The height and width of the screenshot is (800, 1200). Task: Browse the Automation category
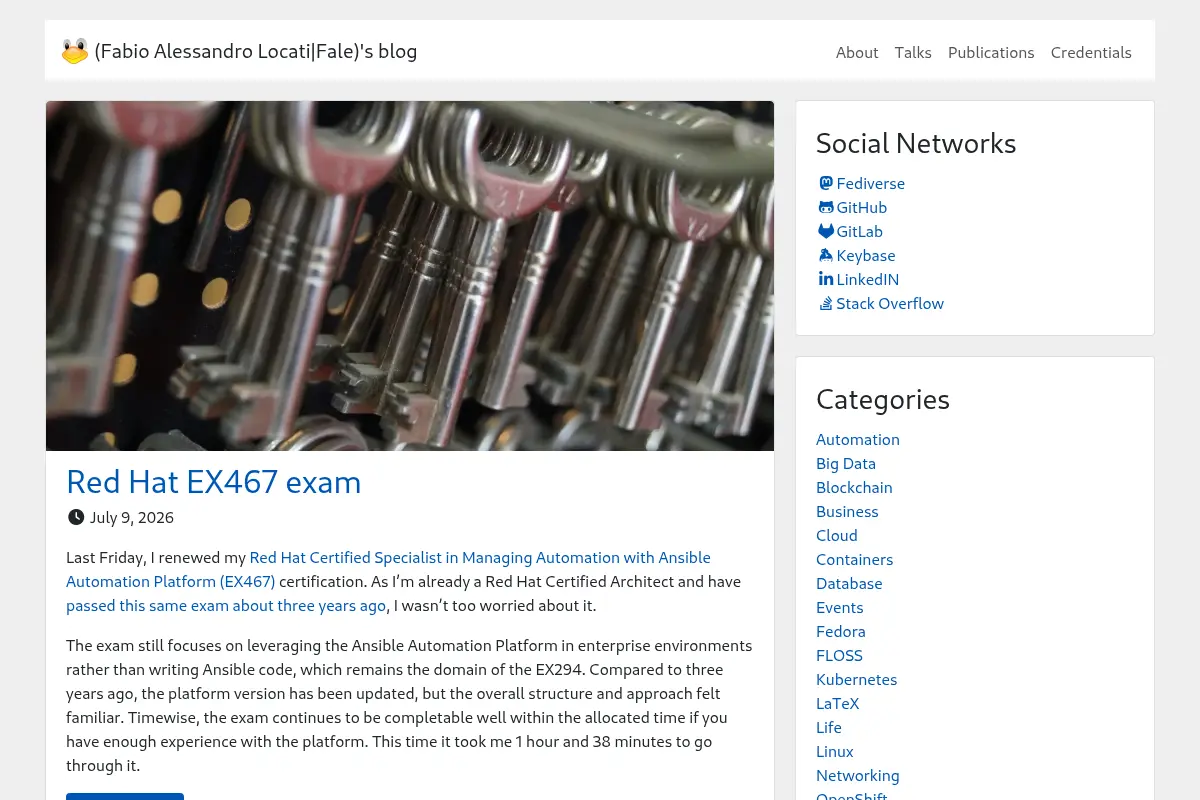858,439
